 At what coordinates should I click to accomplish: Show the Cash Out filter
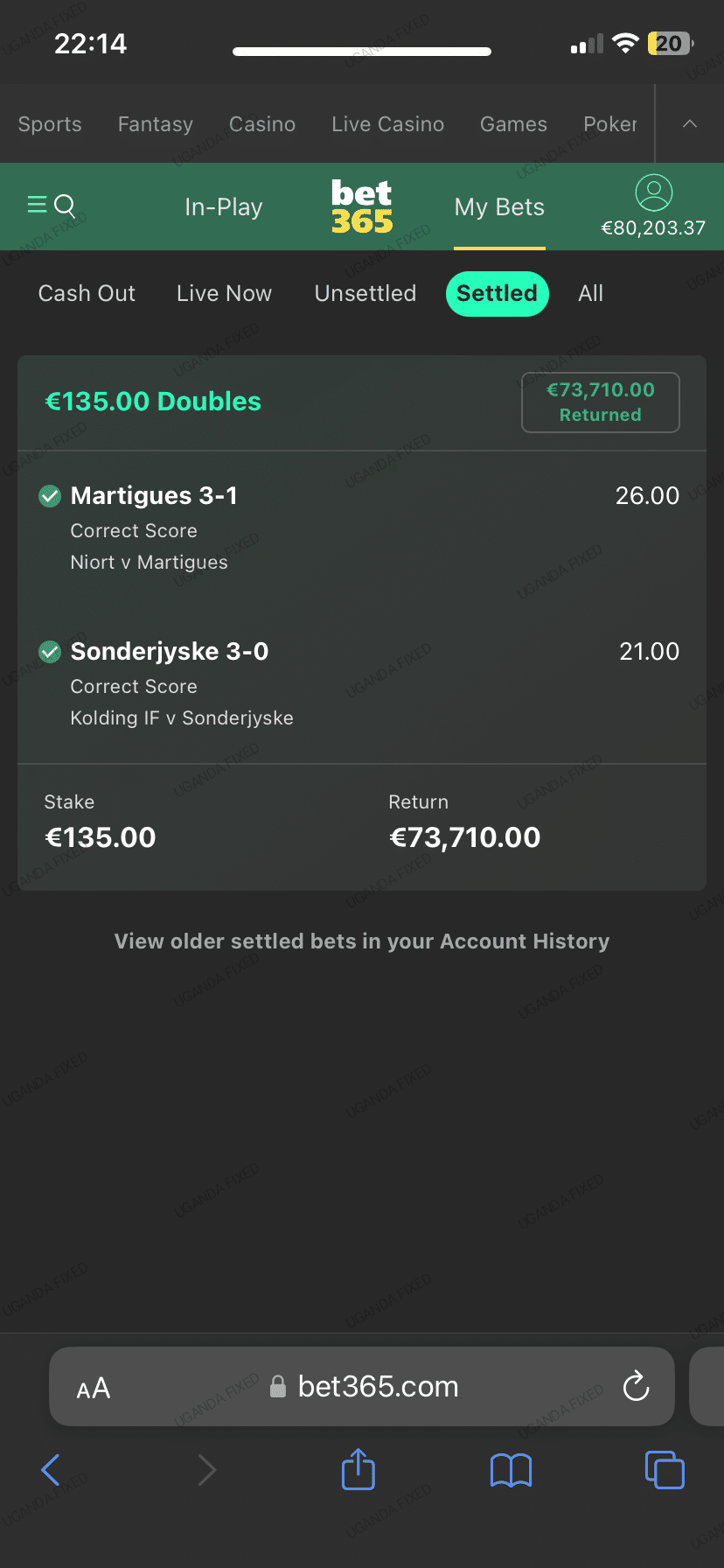[x=87, y=293]
